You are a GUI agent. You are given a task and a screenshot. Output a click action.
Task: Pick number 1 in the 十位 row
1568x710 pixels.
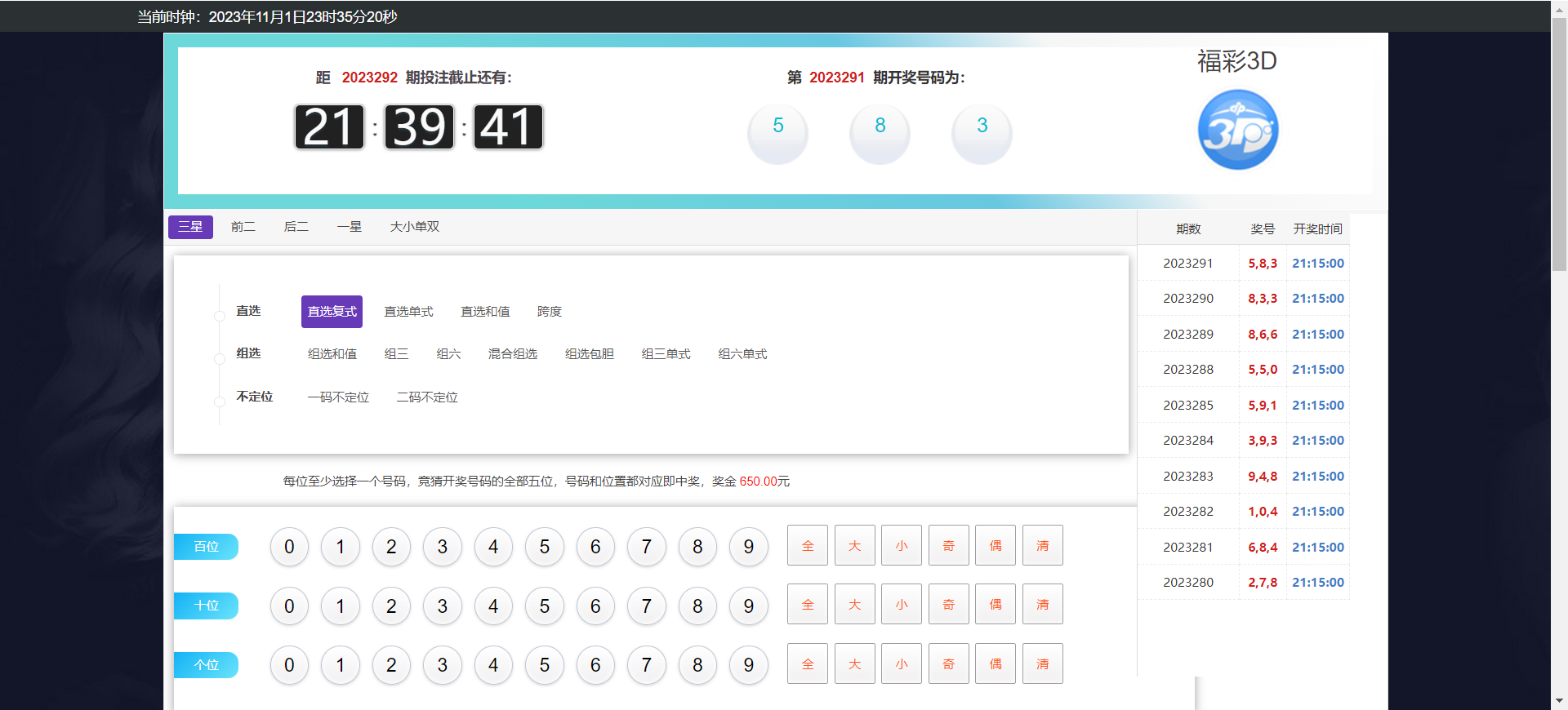(340, 606)
